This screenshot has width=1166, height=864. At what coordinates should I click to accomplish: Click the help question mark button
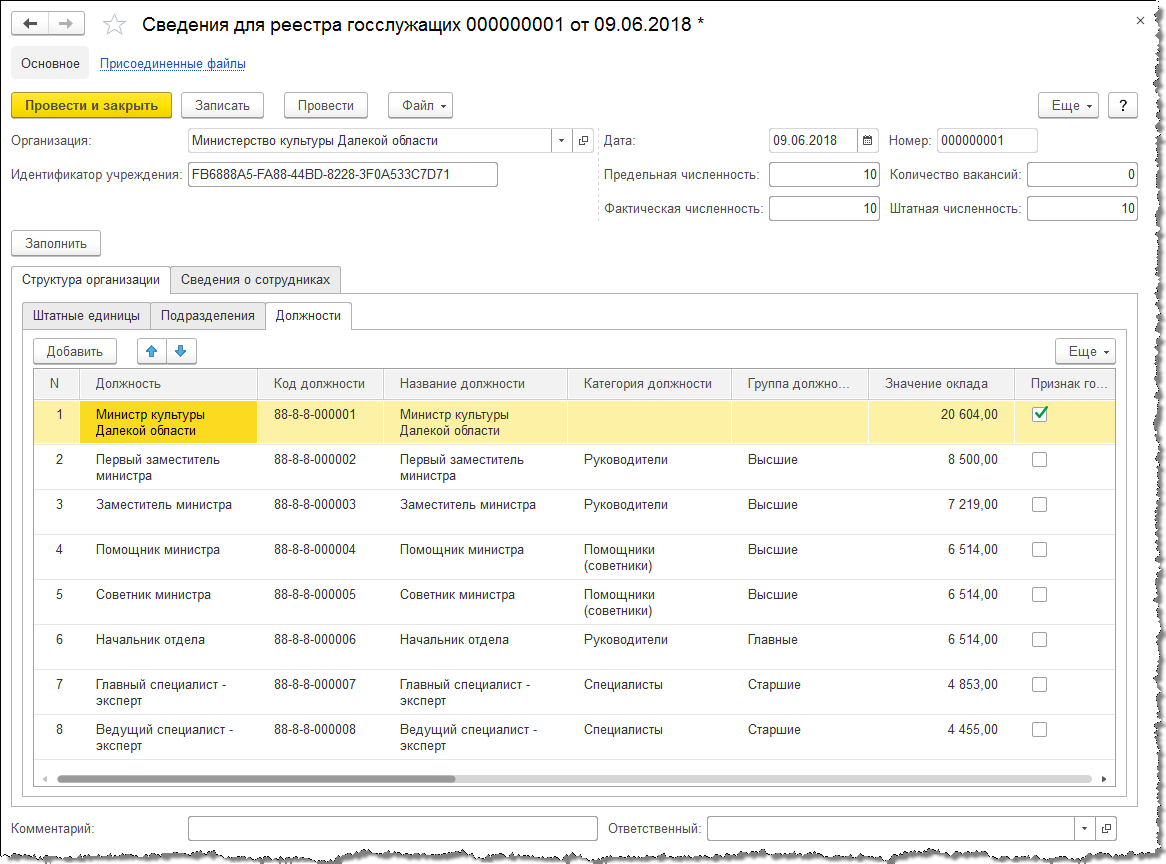[x=1123, y=106]
